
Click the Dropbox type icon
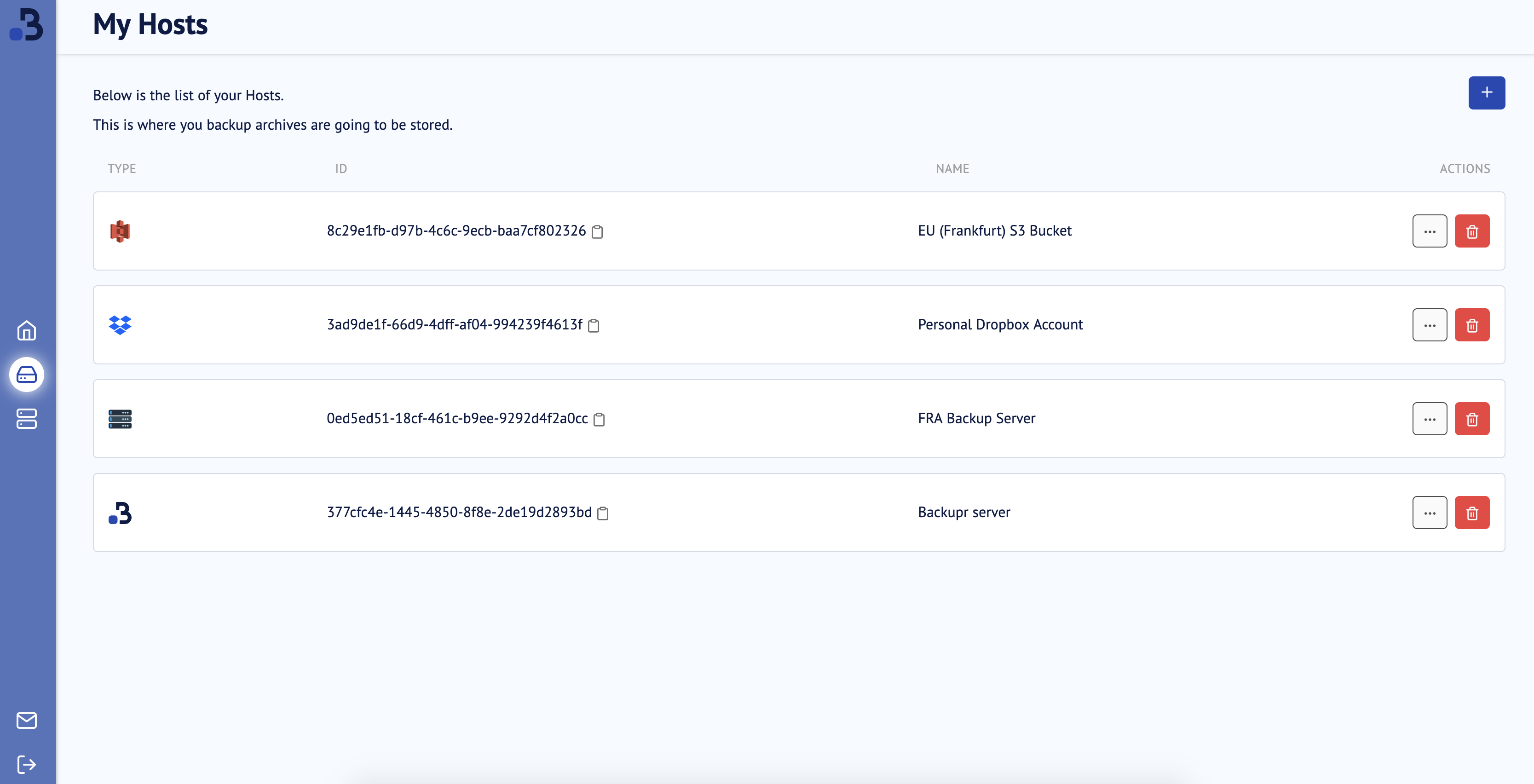click(120, 325)
